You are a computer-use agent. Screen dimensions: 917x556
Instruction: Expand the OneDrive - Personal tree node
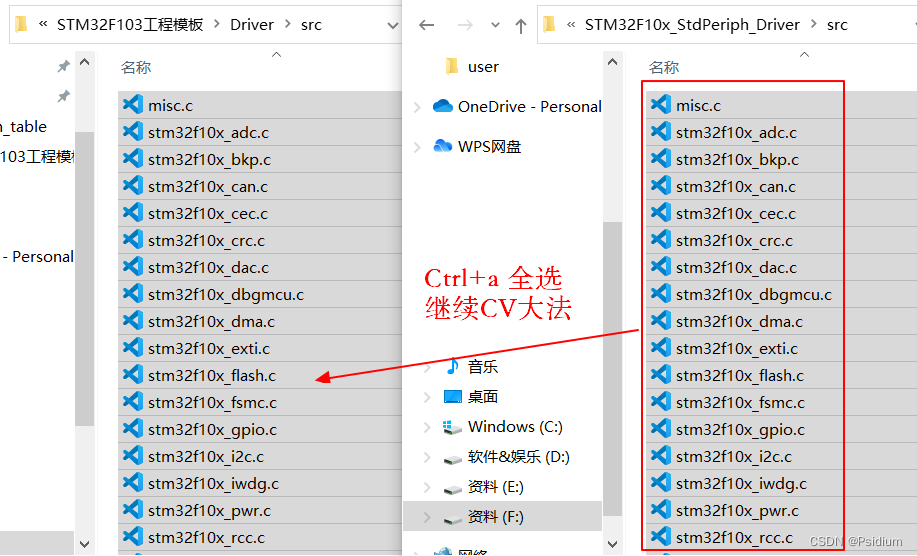[418, 107]
